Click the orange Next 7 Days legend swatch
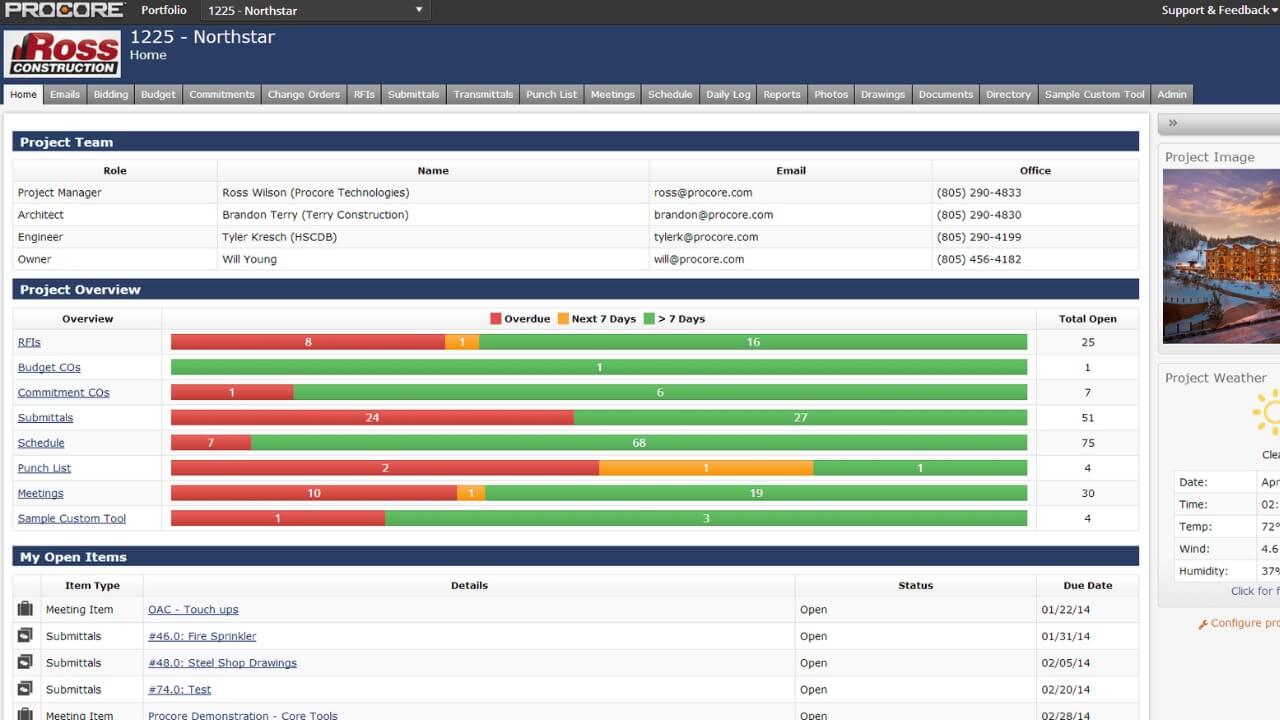Screen dimensions: 1280x720 click(x=563, y=319)
